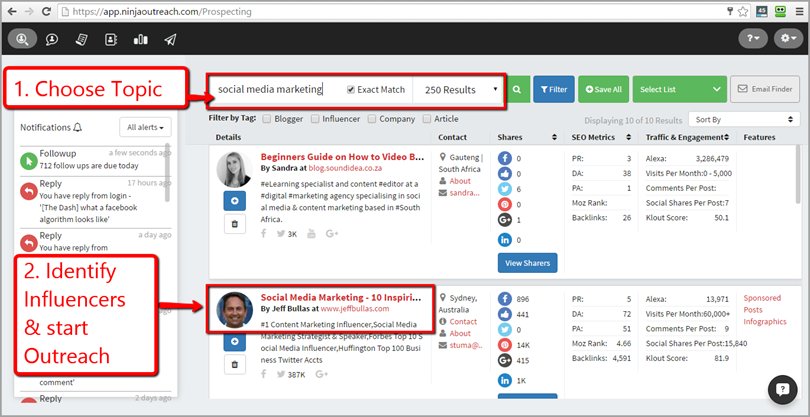Open the Reply notification from 17 hours ago

pos(96,201)
